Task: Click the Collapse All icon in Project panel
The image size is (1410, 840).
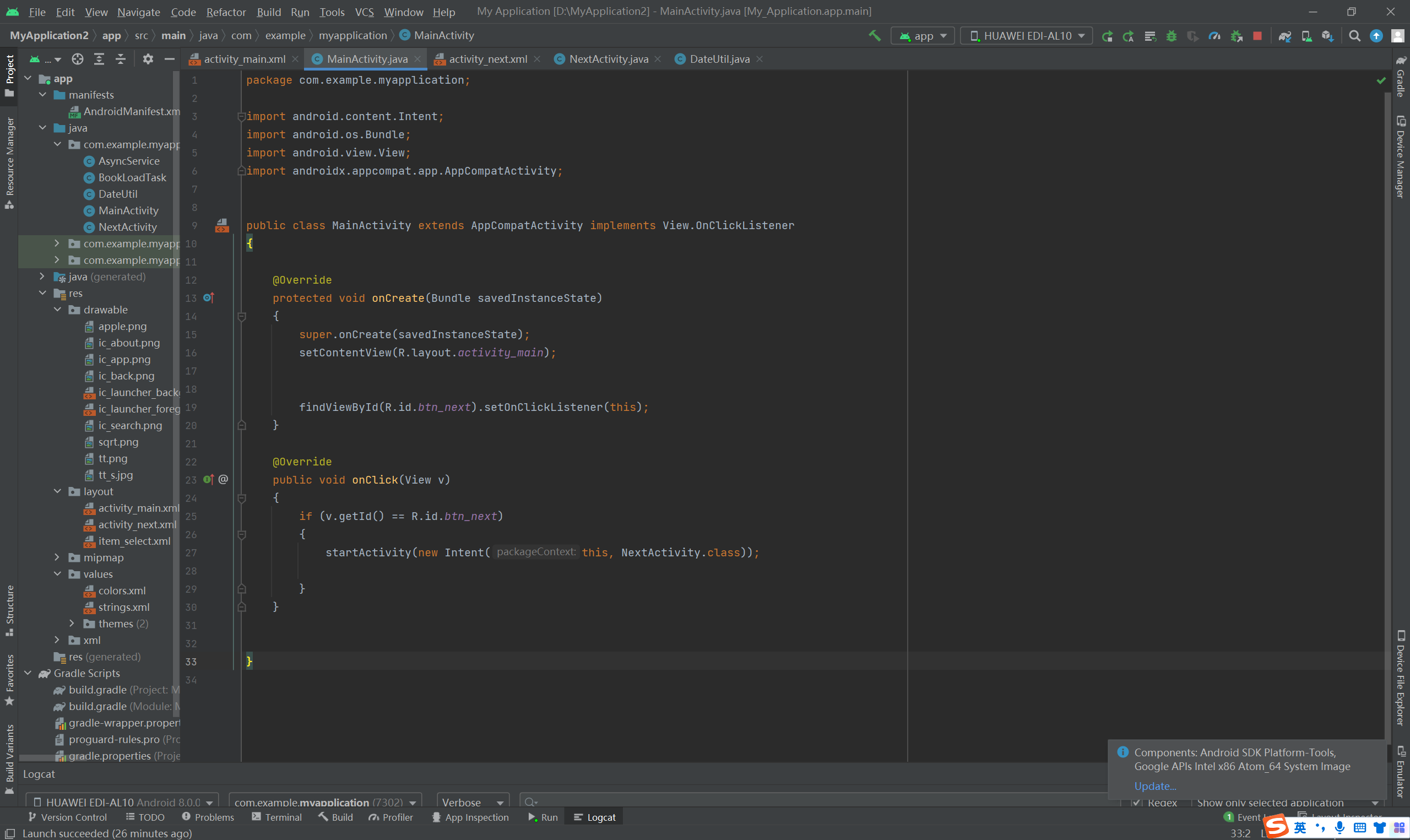Action: [121, 59]
